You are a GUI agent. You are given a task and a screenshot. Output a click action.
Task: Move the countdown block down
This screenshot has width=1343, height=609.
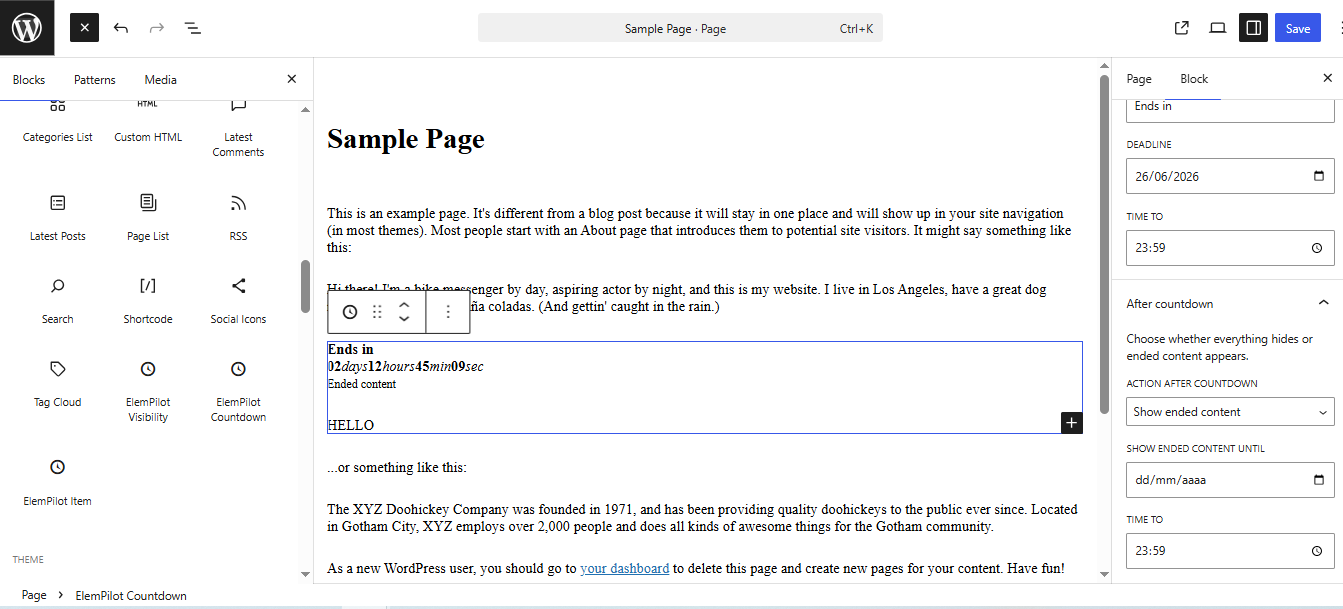[404, 319]
